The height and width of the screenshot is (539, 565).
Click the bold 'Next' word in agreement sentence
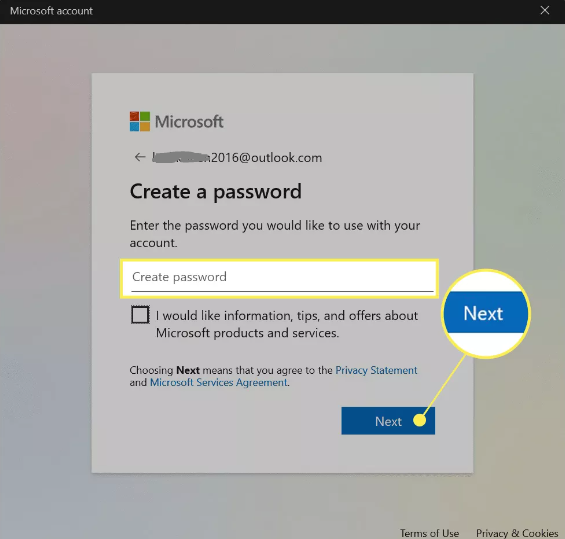click(x=188, y=370)
